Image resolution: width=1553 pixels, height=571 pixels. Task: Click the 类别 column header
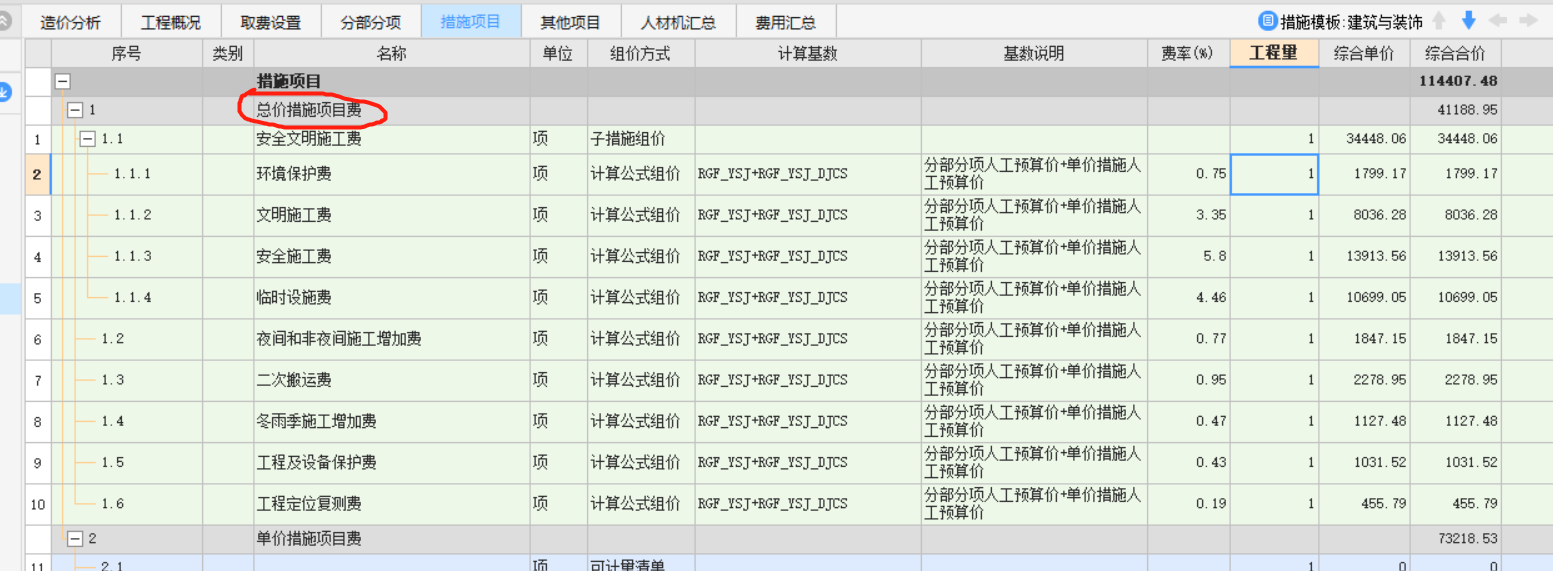click(x=228, y=54)
